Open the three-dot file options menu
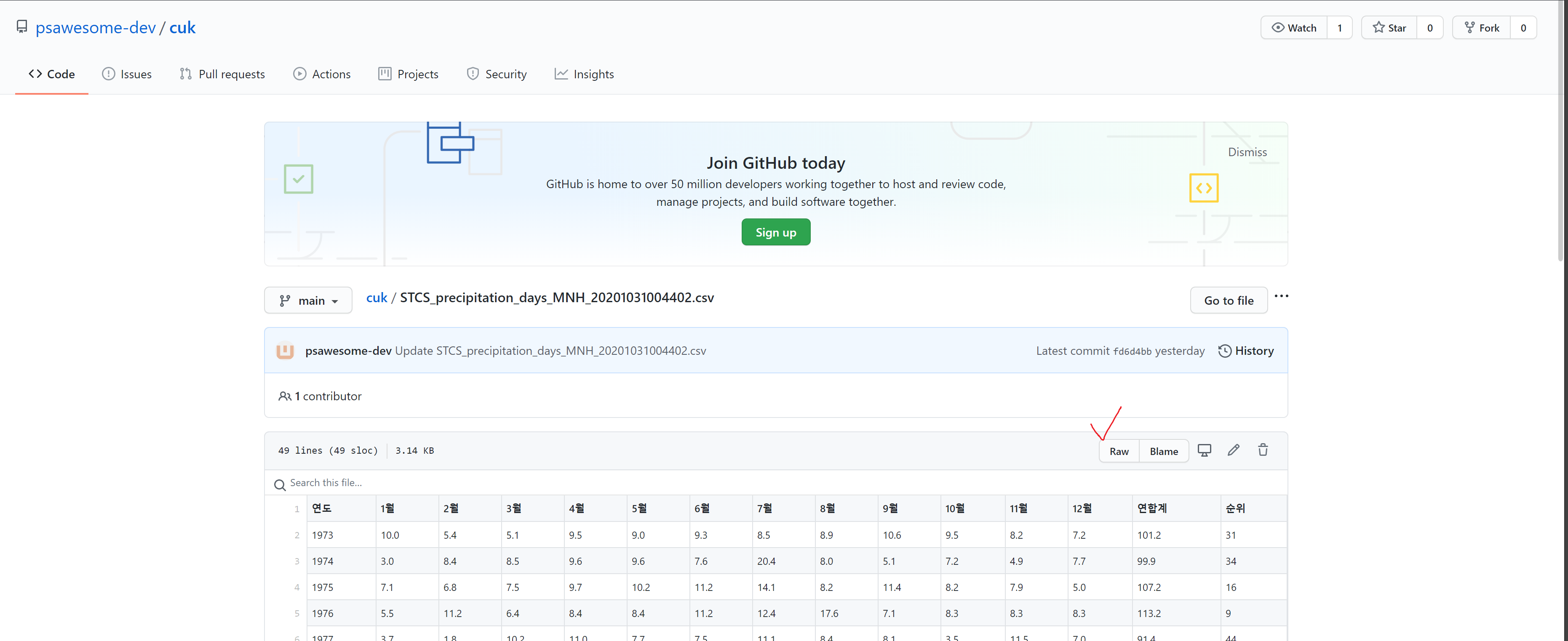Screen dimensions: 1568x641 [x=1281, y=296]
